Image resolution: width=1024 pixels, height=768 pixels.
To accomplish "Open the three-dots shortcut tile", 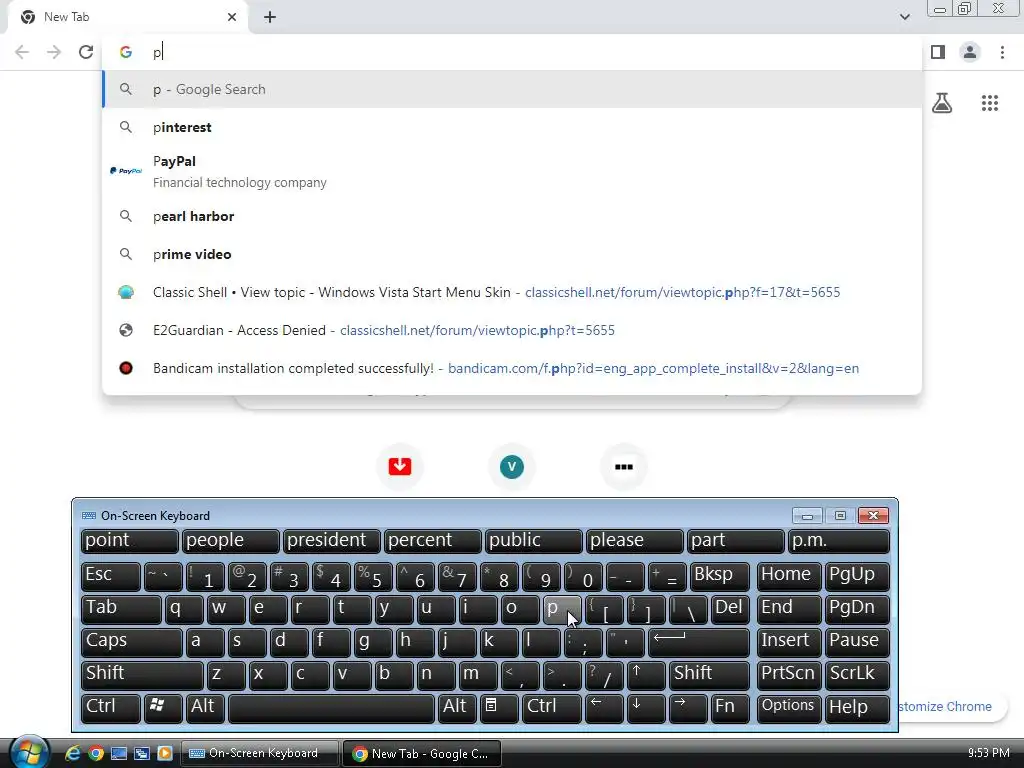I will pos(624,466).
